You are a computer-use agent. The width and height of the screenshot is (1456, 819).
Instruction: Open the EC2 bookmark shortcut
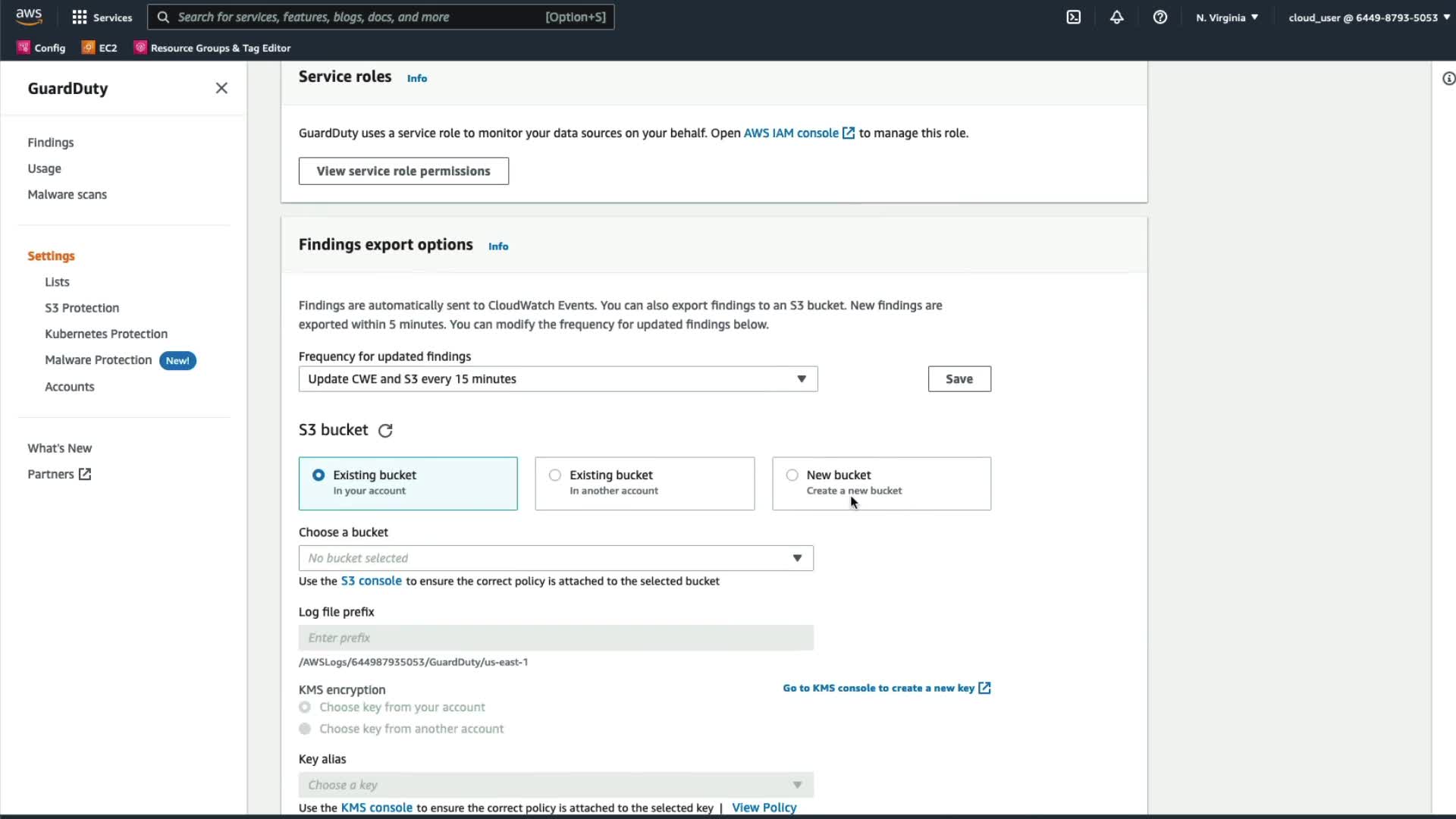click(99, 48)
